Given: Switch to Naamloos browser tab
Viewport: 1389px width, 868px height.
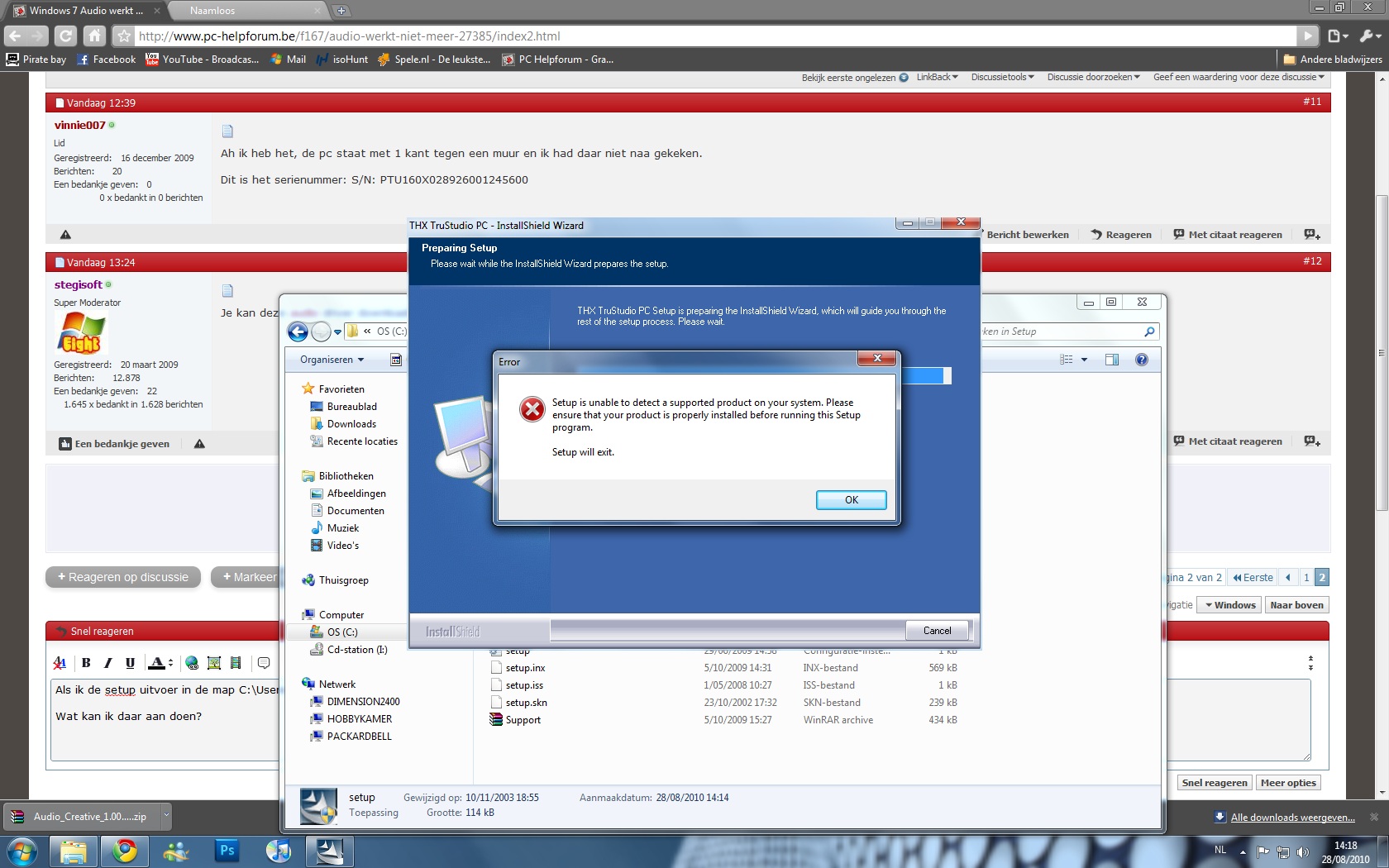Looking at the screenshot, I should pyautogui.click(x=212, y=11).
